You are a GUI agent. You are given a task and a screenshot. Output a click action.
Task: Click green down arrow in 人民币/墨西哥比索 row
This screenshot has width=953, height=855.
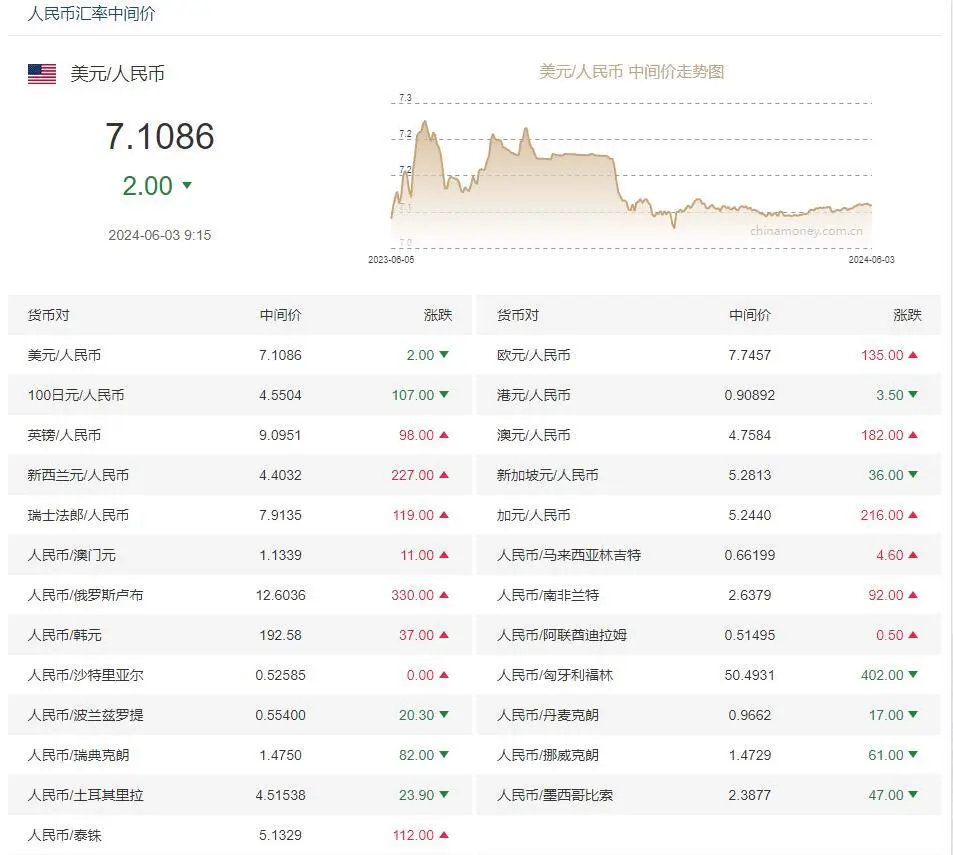(x=913, y=795)
